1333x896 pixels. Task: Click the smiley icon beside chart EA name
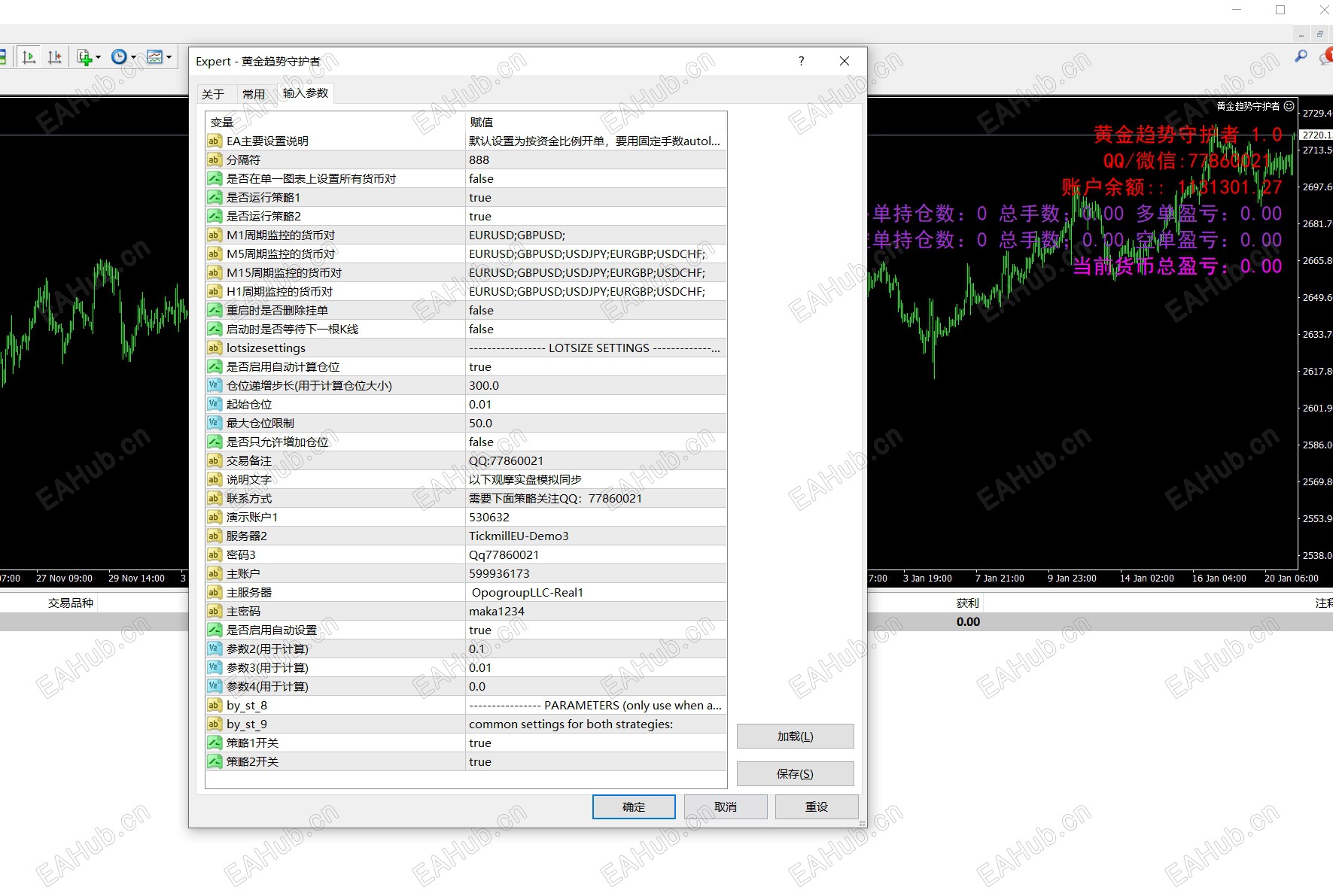click(x=1289, y=106)
